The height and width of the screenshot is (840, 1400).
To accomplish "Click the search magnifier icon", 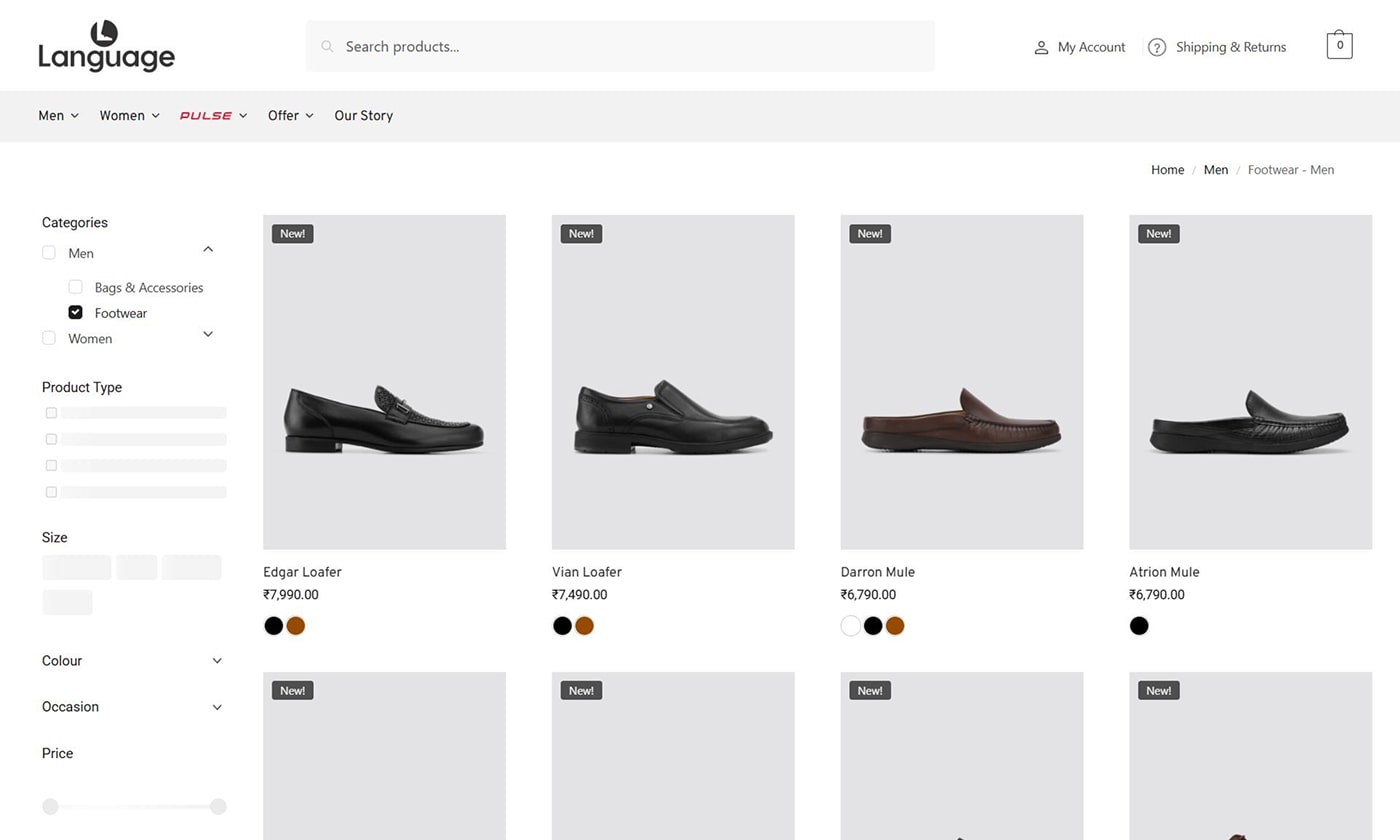I will 327,46.
